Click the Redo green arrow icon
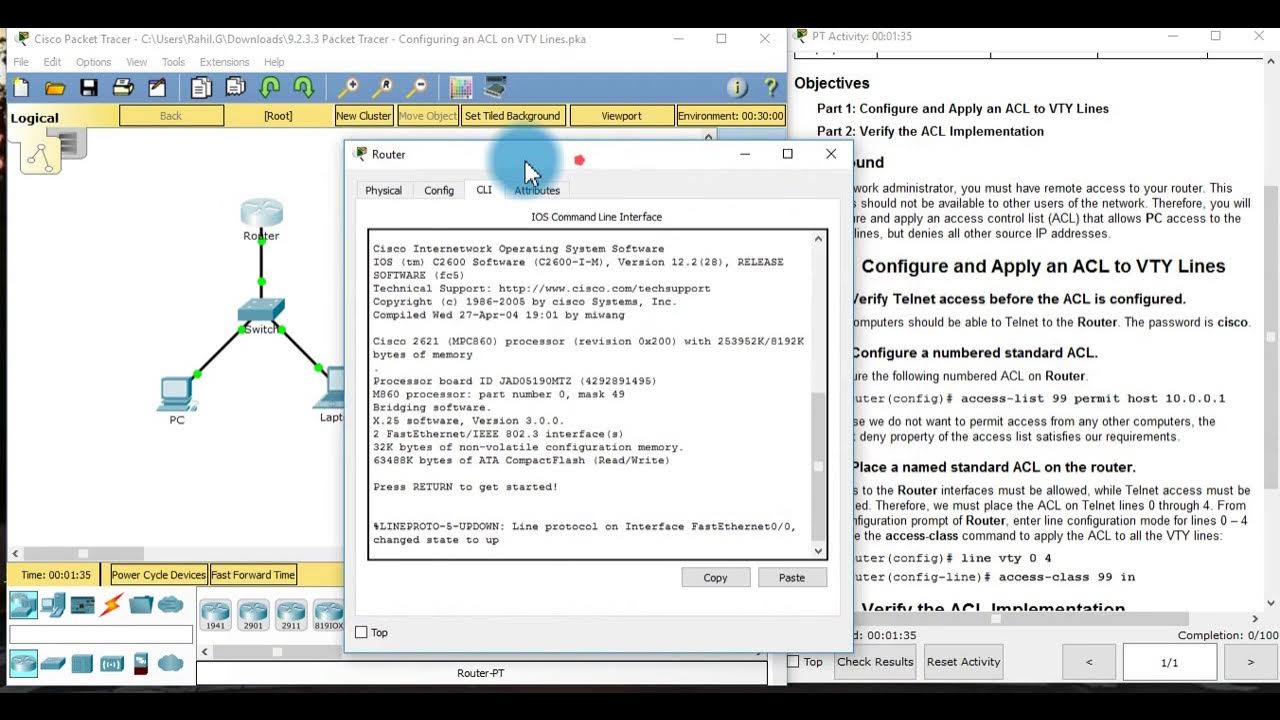 tap(303, 88)
